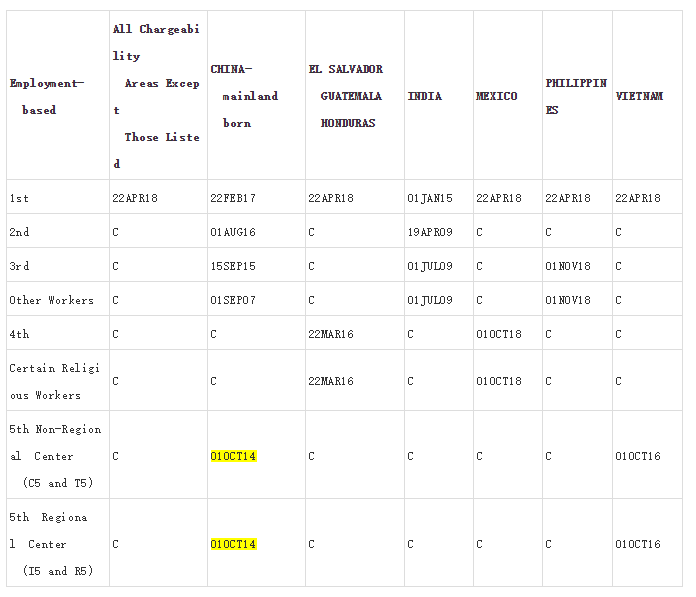The height and width of the screenshot is (597, 696).
Task: Click the highlighted 01OCT14 in 5th Regional row
Action: [x=233, y=544]
